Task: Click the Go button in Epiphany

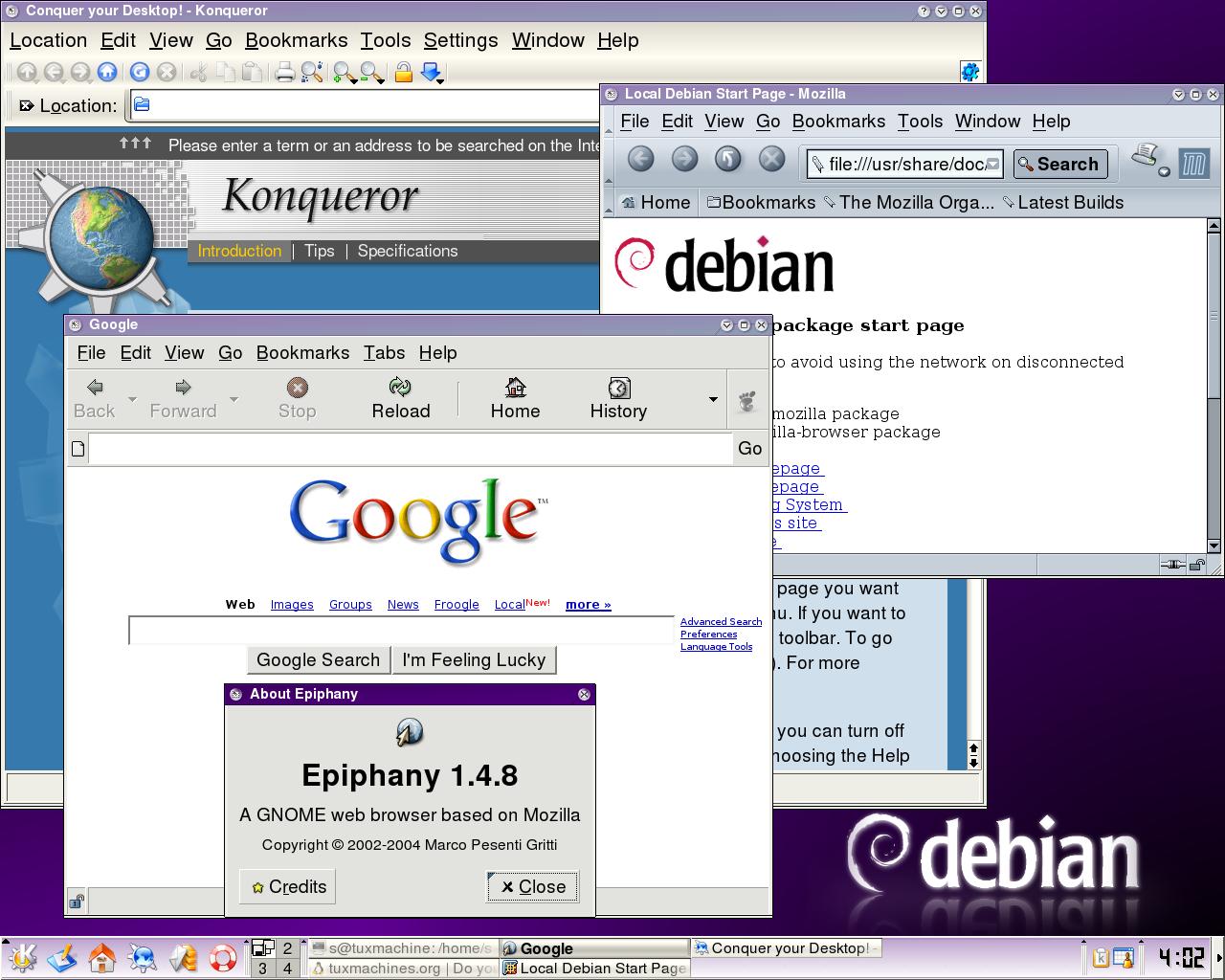Action: point(749,448)
